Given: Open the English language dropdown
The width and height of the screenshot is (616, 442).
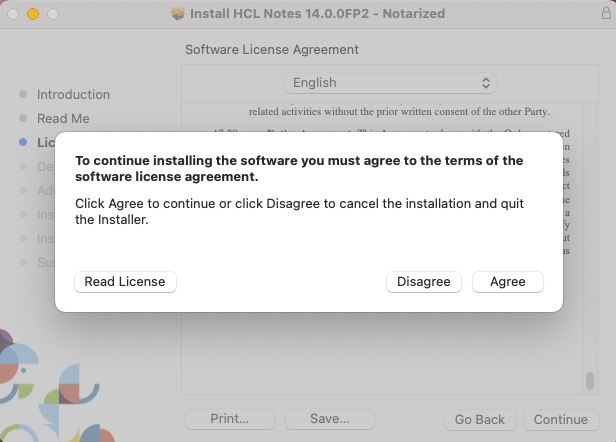Looking at the screenshot, I should (x=390, y=83).
